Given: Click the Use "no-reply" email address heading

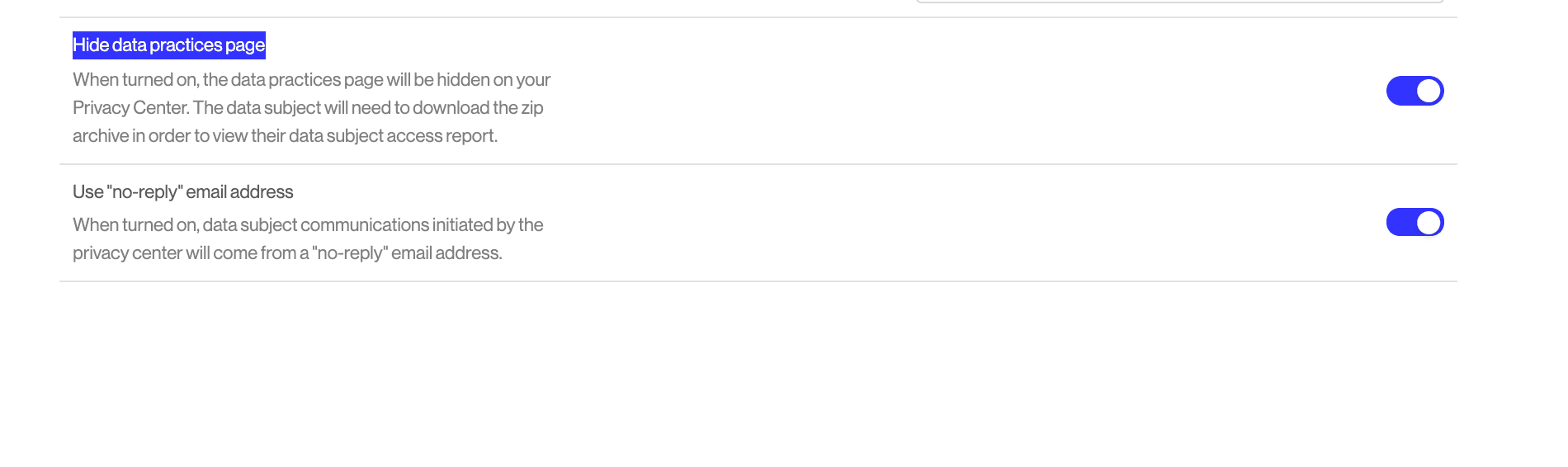Looking at the screenshot, I should click(x=183, y=192).
